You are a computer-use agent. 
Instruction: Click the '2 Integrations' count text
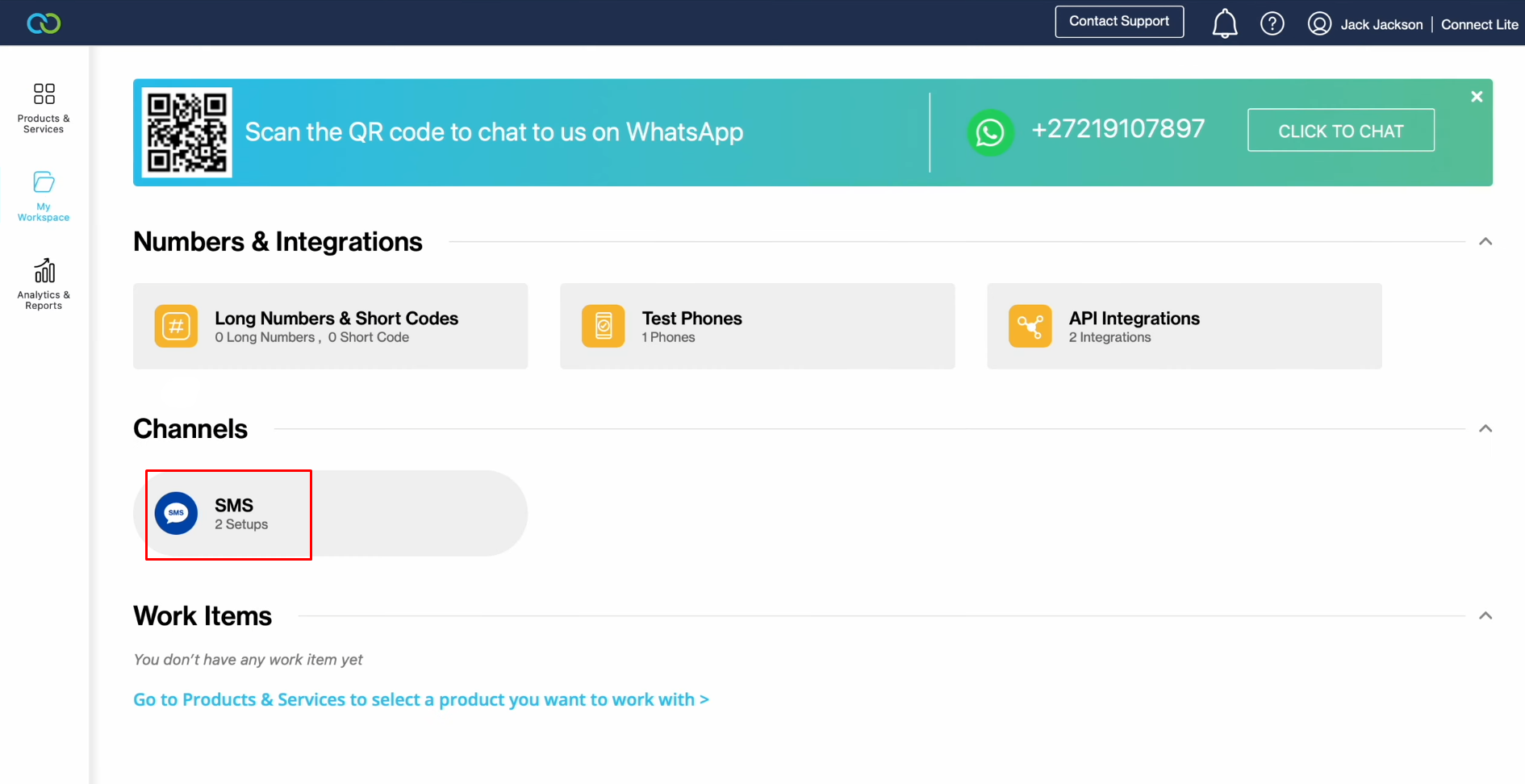click(x=1109, y=337)
